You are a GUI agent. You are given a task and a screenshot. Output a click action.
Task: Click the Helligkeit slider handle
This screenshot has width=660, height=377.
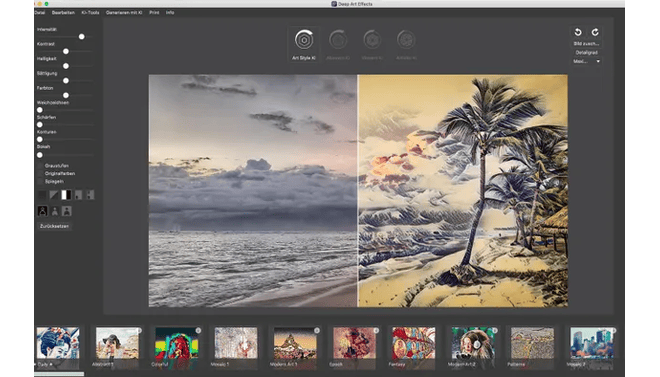(66, 66)
